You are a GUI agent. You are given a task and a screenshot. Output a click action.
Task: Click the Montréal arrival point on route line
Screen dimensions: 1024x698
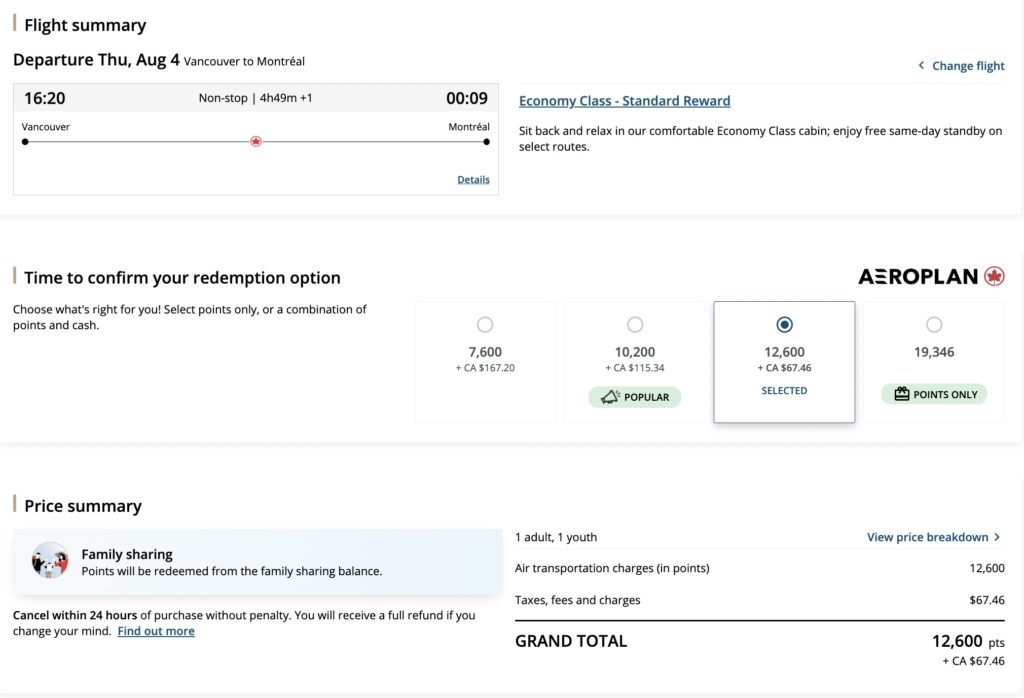tap(487, 142)
